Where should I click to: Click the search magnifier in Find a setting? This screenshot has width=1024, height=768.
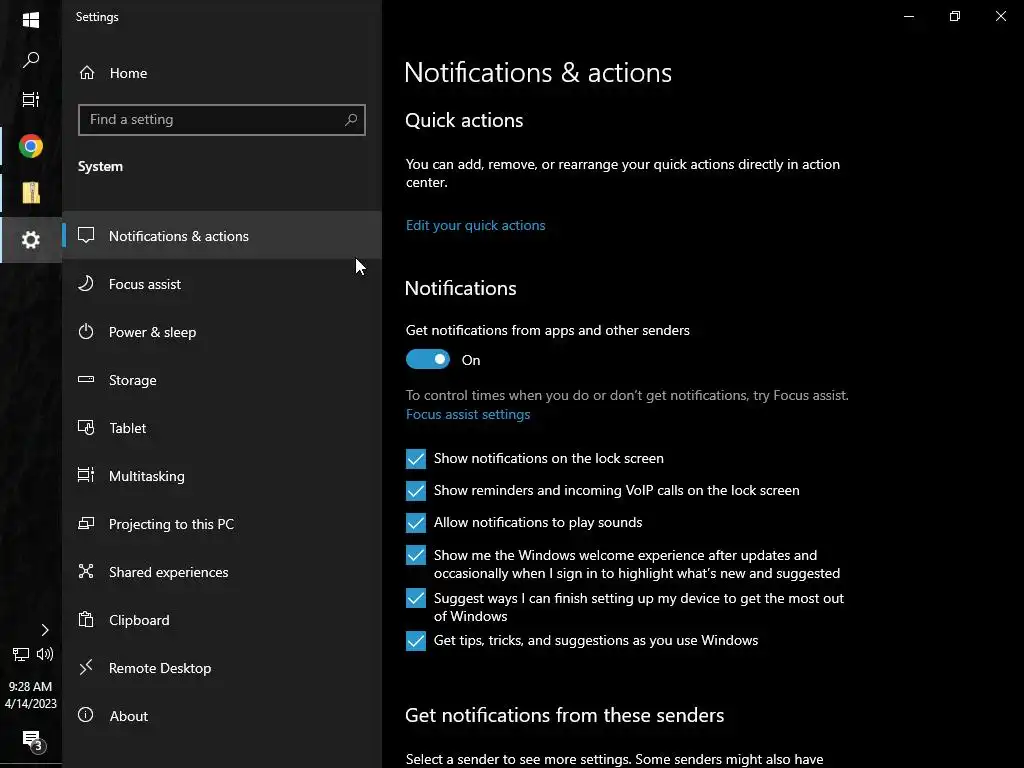[351, 120]
